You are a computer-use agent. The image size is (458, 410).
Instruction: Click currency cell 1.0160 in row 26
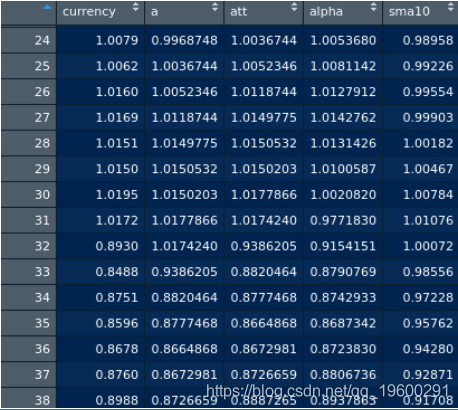tap(117, 92)
